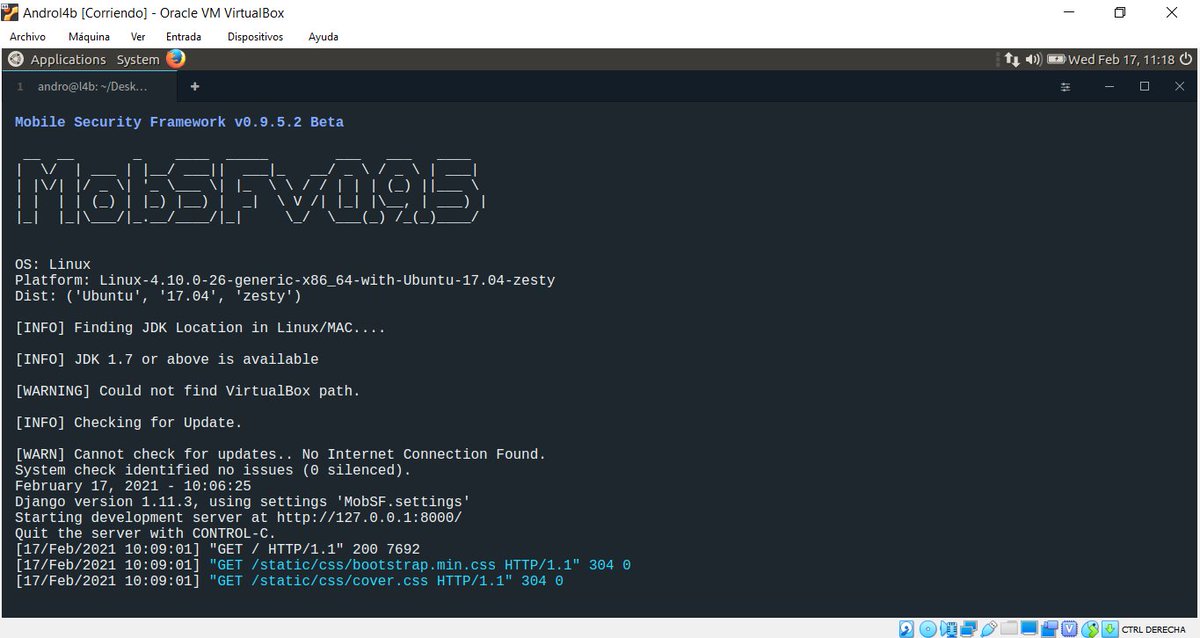
Task: Add a new terminal tab with plus
Action: 195,86
